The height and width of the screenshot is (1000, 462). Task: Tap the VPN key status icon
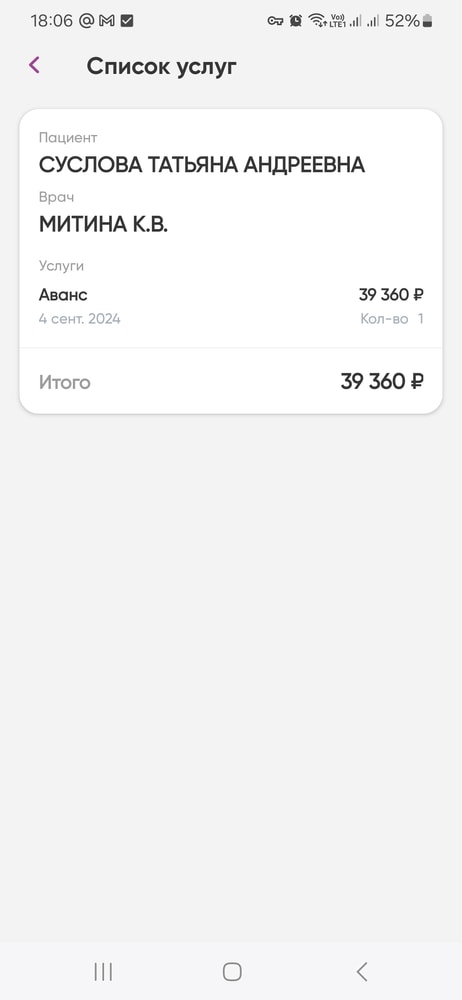point(275,21)
